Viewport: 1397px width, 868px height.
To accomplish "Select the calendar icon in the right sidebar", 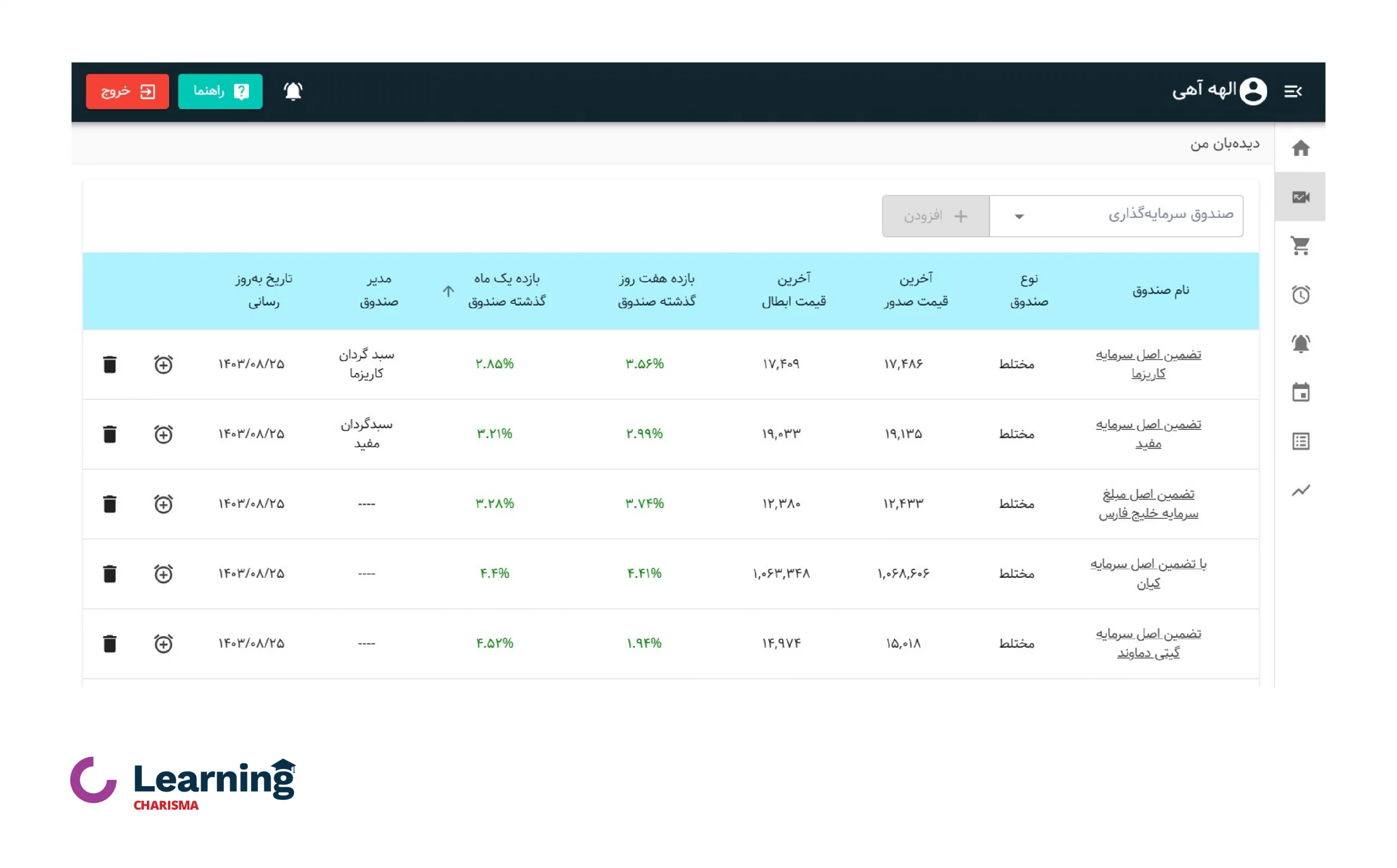I will 1300,392.
